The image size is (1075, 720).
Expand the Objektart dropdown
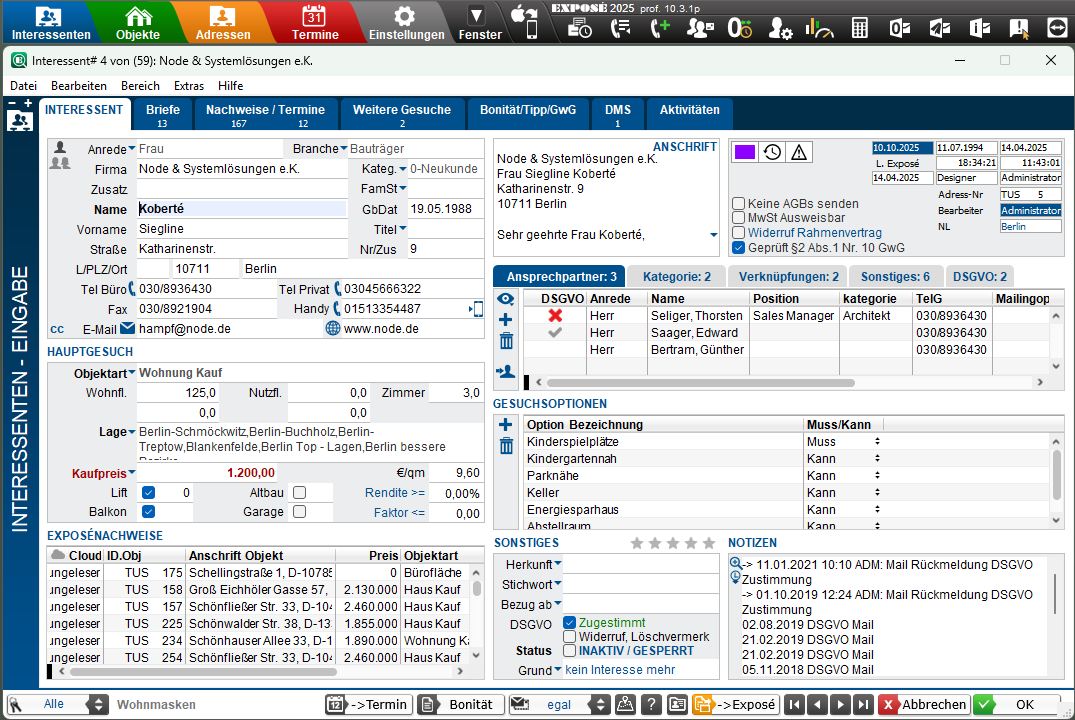click(x=131, y=373)
